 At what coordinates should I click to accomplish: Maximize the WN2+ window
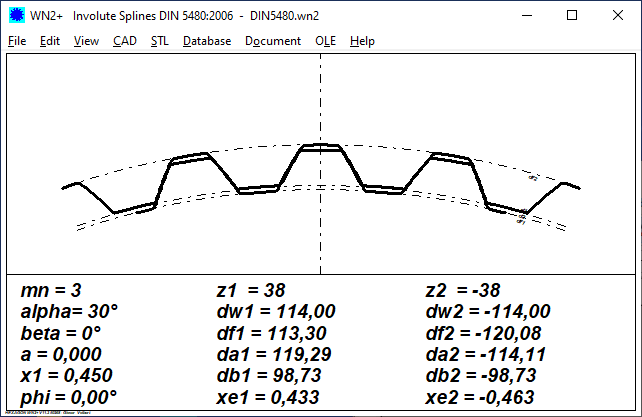[x=572, y=16]
